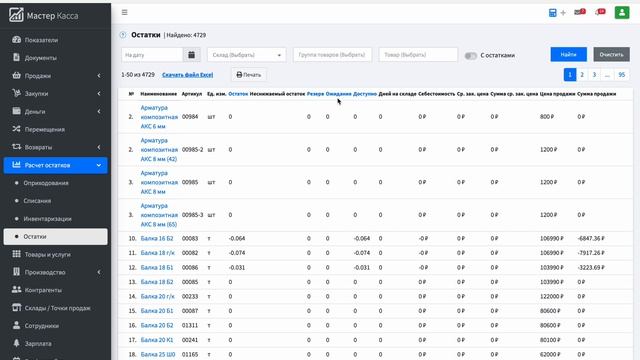Sort by the Ожидание column header
The image size is (640, 360).
coord(338,94)
